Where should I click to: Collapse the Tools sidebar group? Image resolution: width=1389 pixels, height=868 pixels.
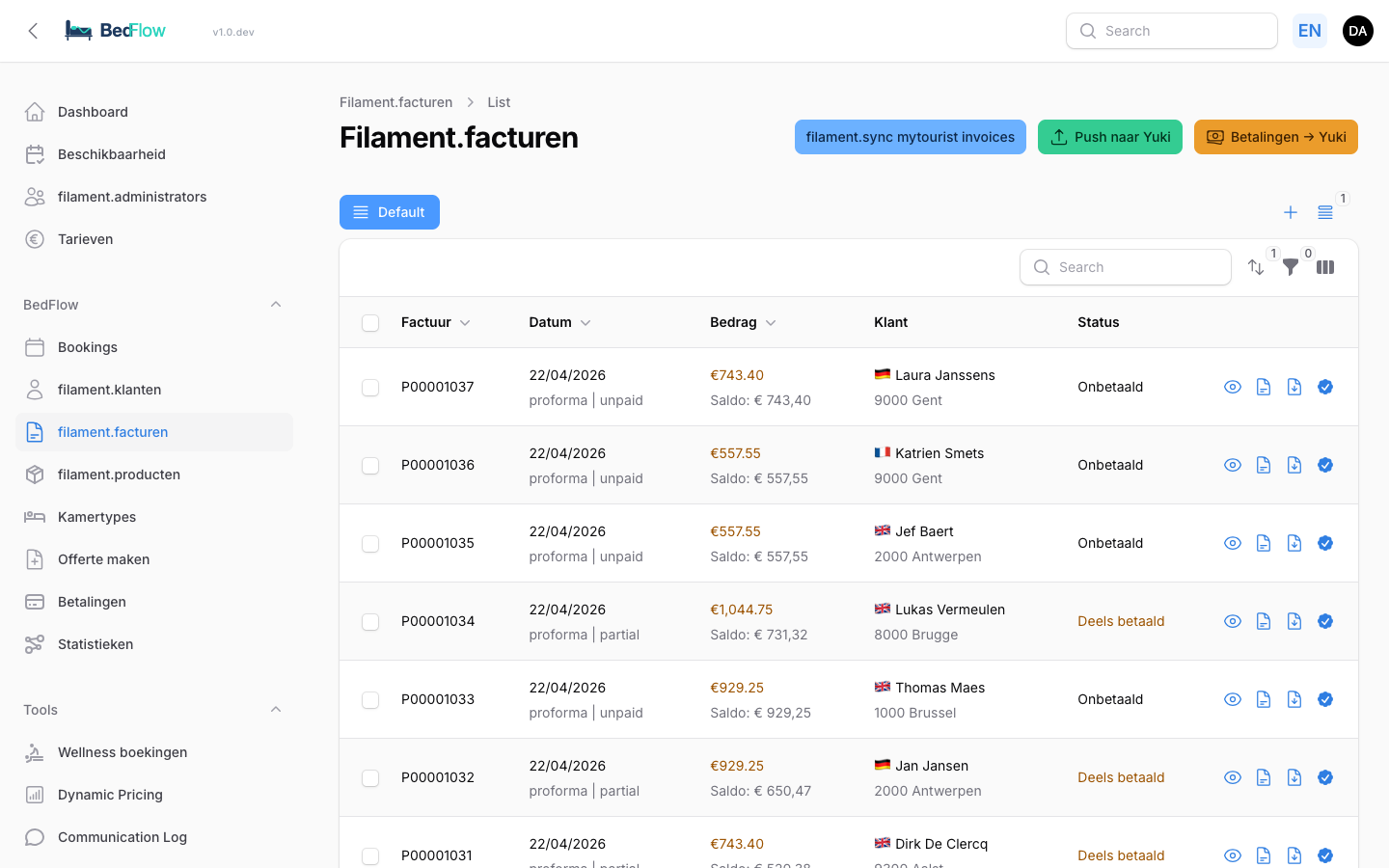276,710
